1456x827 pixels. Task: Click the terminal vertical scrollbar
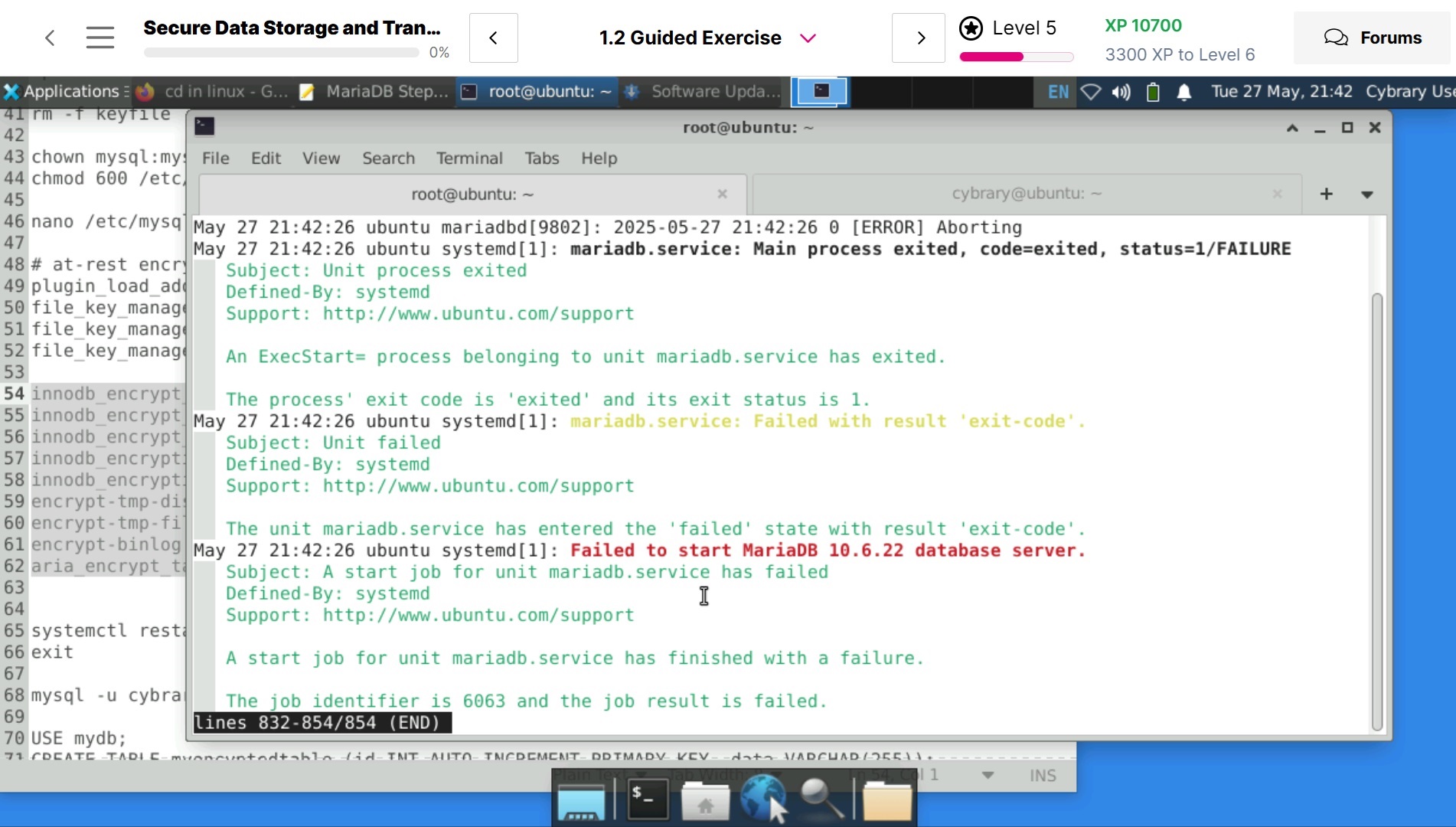click(x=1377, y=512)
